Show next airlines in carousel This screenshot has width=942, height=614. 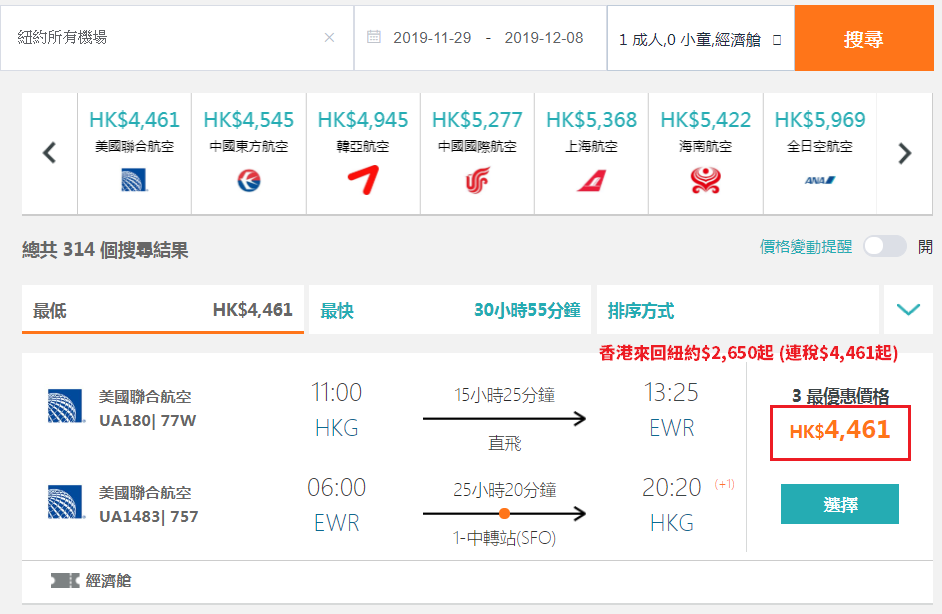[905, 153]
